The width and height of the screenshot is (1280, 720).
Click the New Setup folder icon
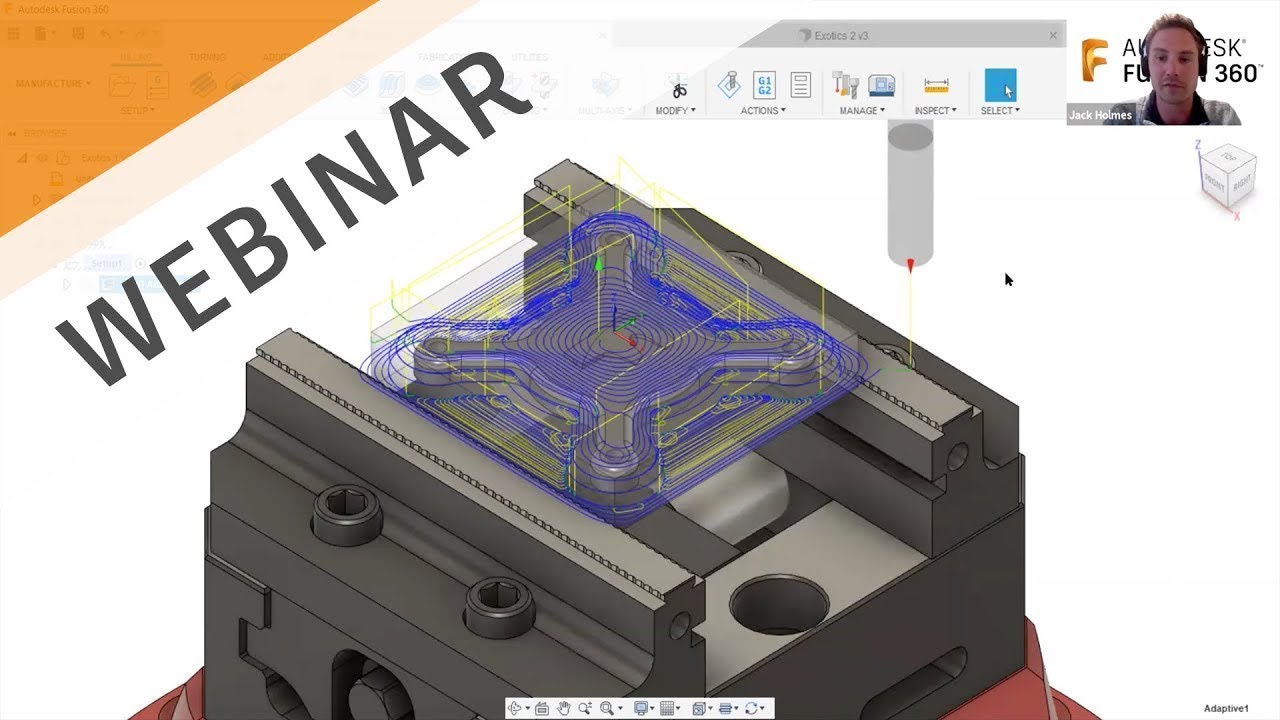[122, 84]
